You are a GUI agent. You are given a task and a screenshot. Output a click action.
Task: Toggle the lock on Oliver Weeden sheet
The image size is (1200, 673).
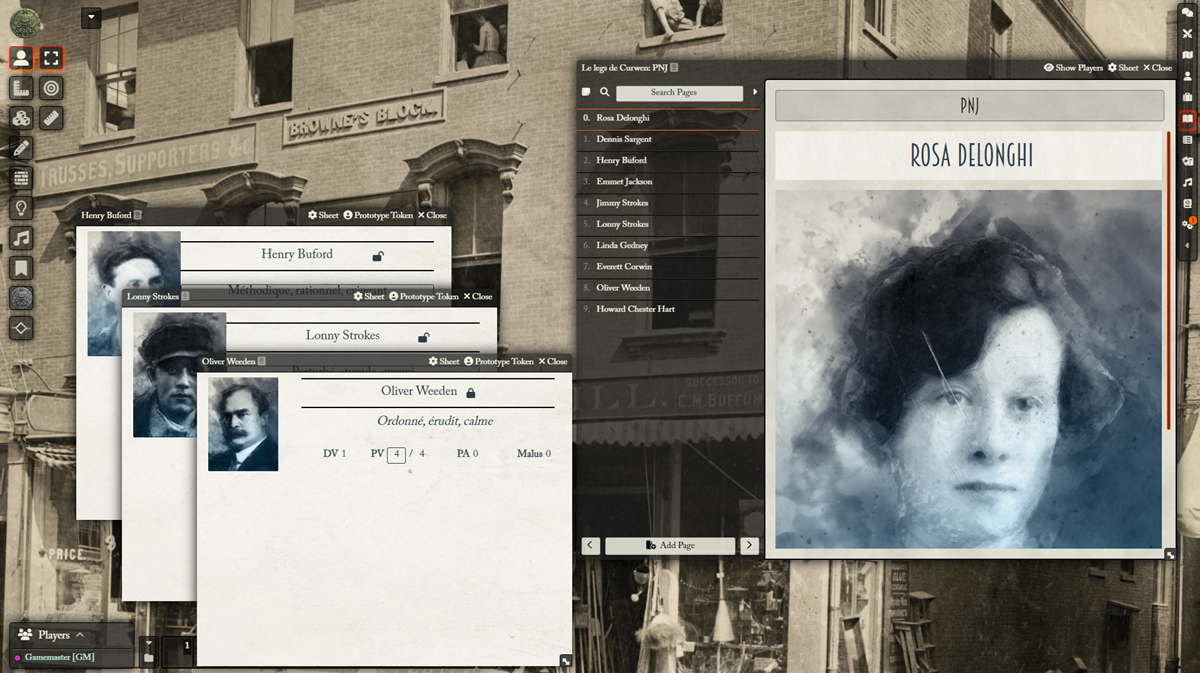point(471,392)
